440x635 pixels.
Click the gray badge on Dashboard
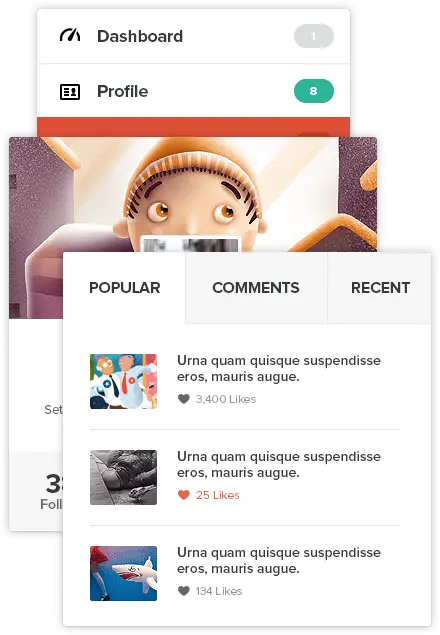point(314,36)
